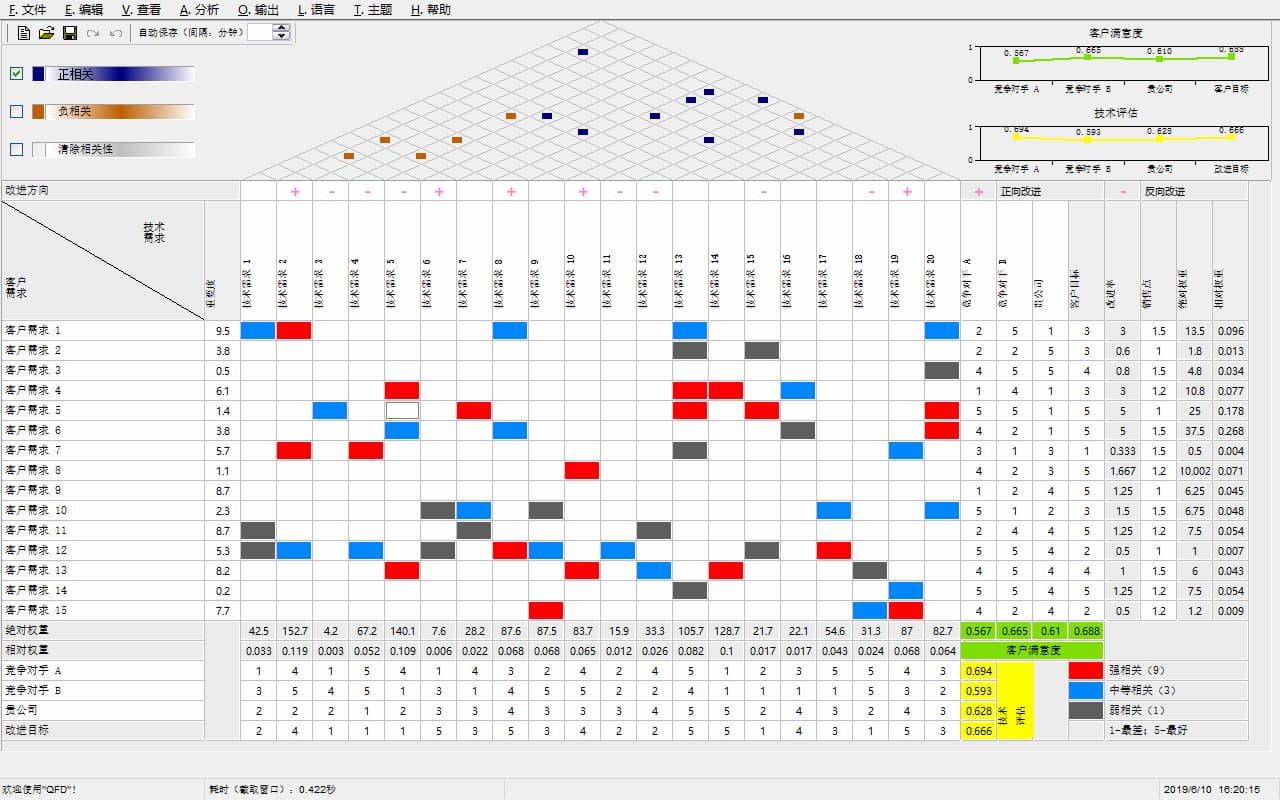Viewport: 1280px width, 800px height.
Task: Click blue 中等相关 (3) legend swatch
Action: tap(1086, 690)
